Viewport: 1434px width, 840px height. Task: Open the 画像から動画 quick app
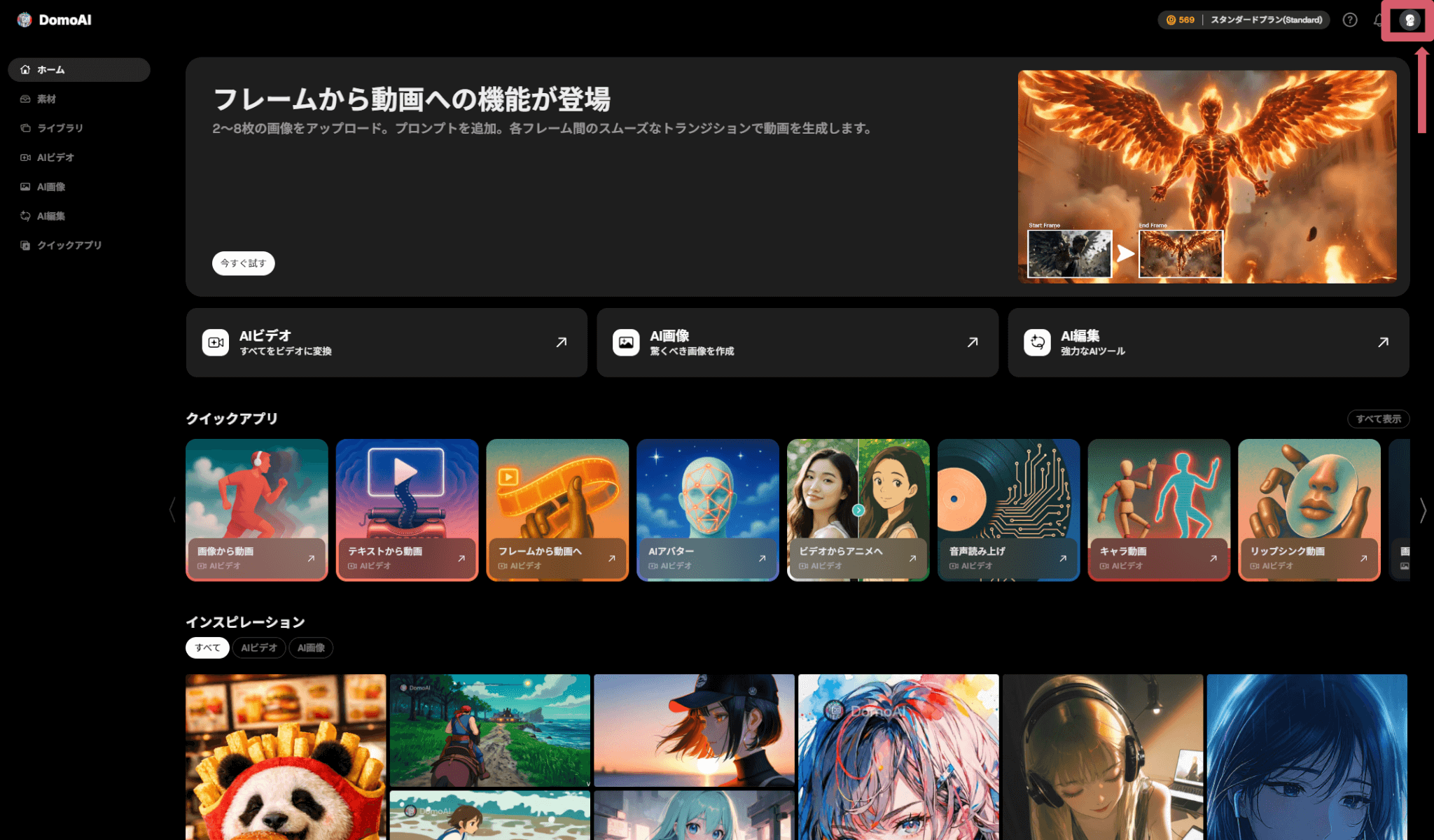tap(256, 510)
